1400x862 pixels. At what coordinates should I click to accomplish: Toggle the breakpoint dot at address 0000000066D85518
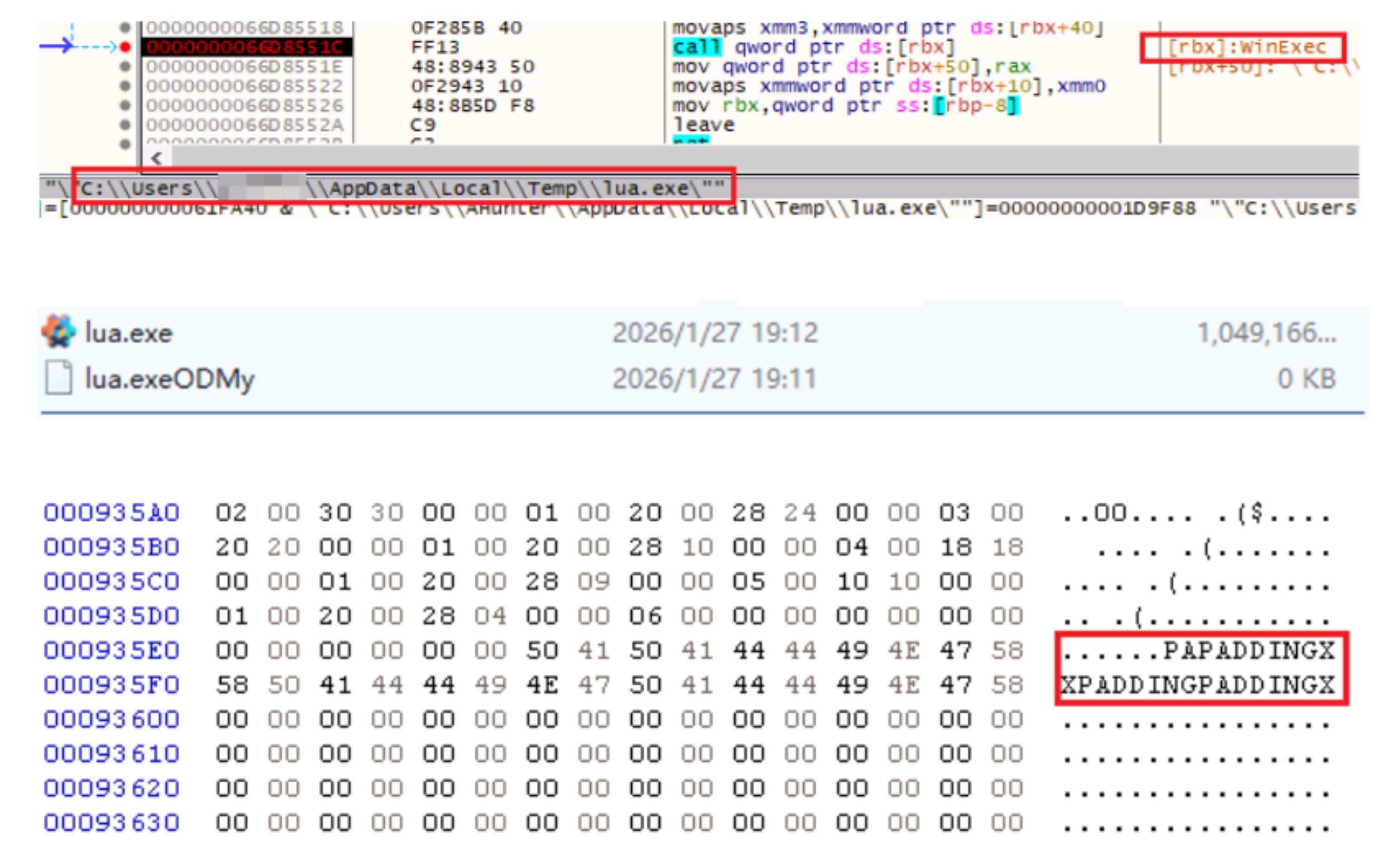point(126,28)
